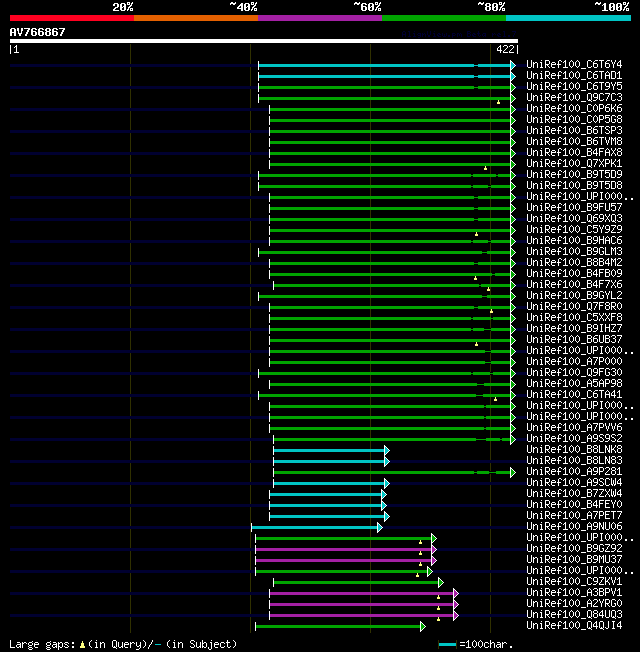Choose the UniRef100_A9S9S2 label
640x652 pixels.
574,439
